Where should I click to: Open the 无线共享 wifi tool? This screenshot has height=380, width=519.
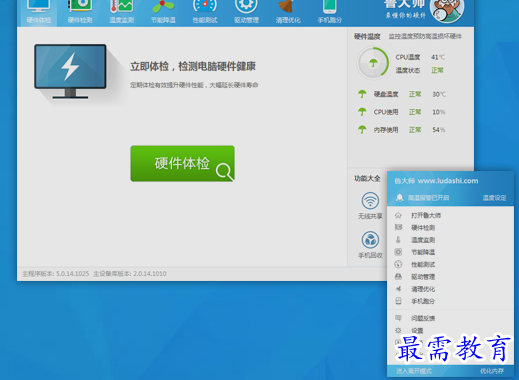(x=370, y=206)
